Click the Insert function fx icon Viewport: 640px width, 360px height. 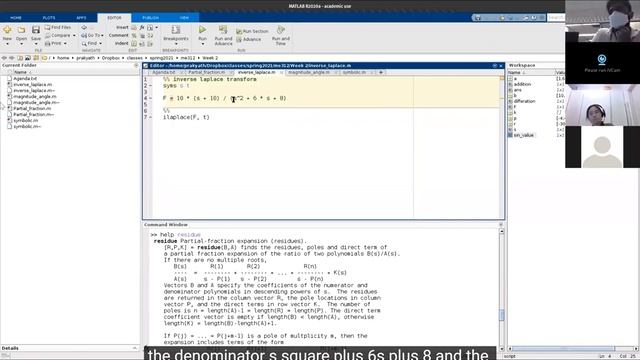click(142, 27)
